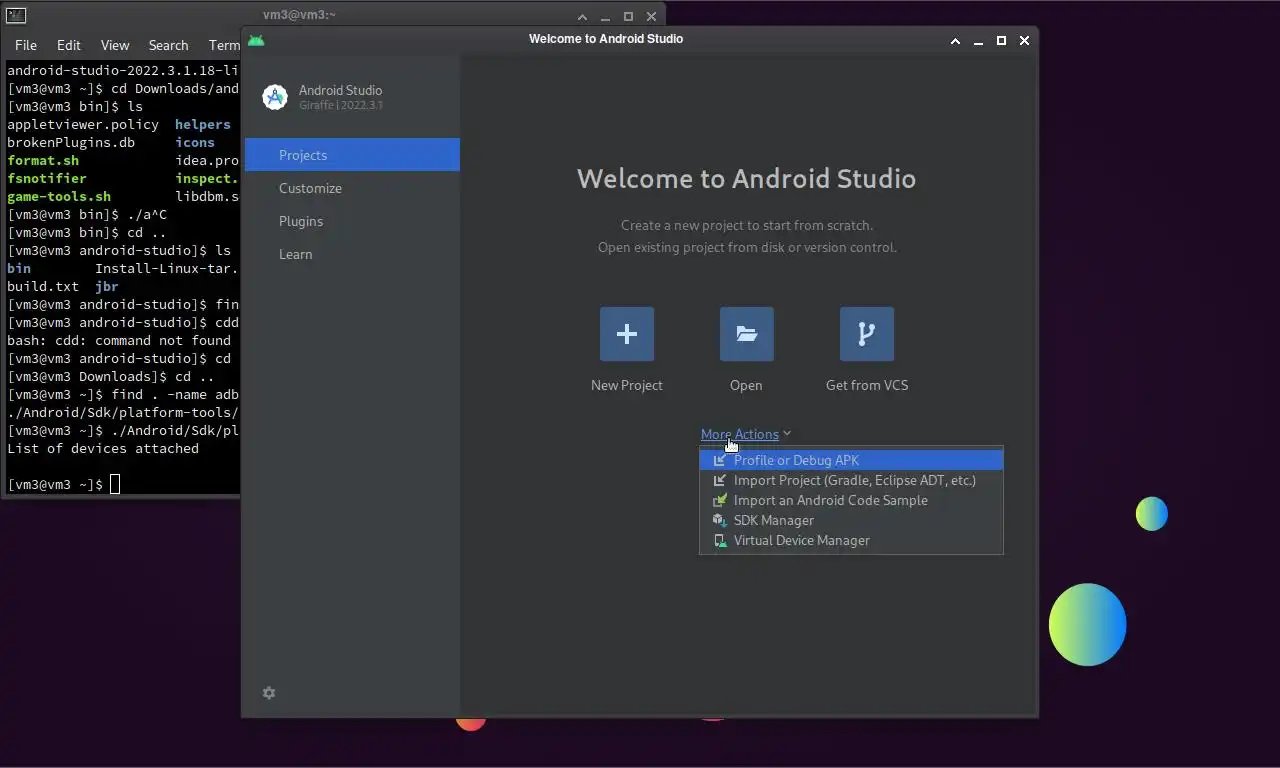Open the terminal View menu
The image size is (1280, 768).
tap(115, 45)
